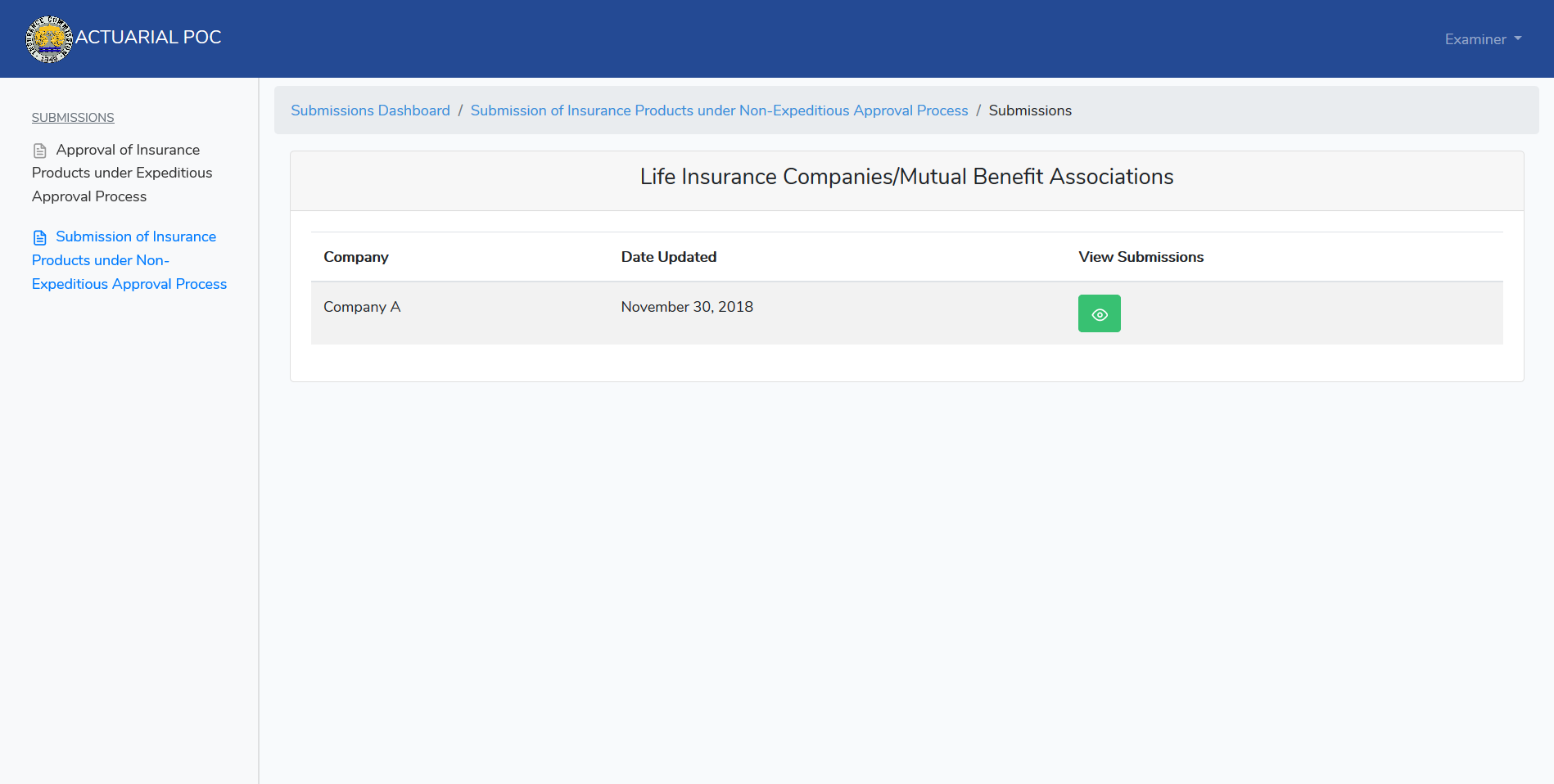
Task: Click blue document icon beside Submission of Insurance
Action: tap(39, 237)
